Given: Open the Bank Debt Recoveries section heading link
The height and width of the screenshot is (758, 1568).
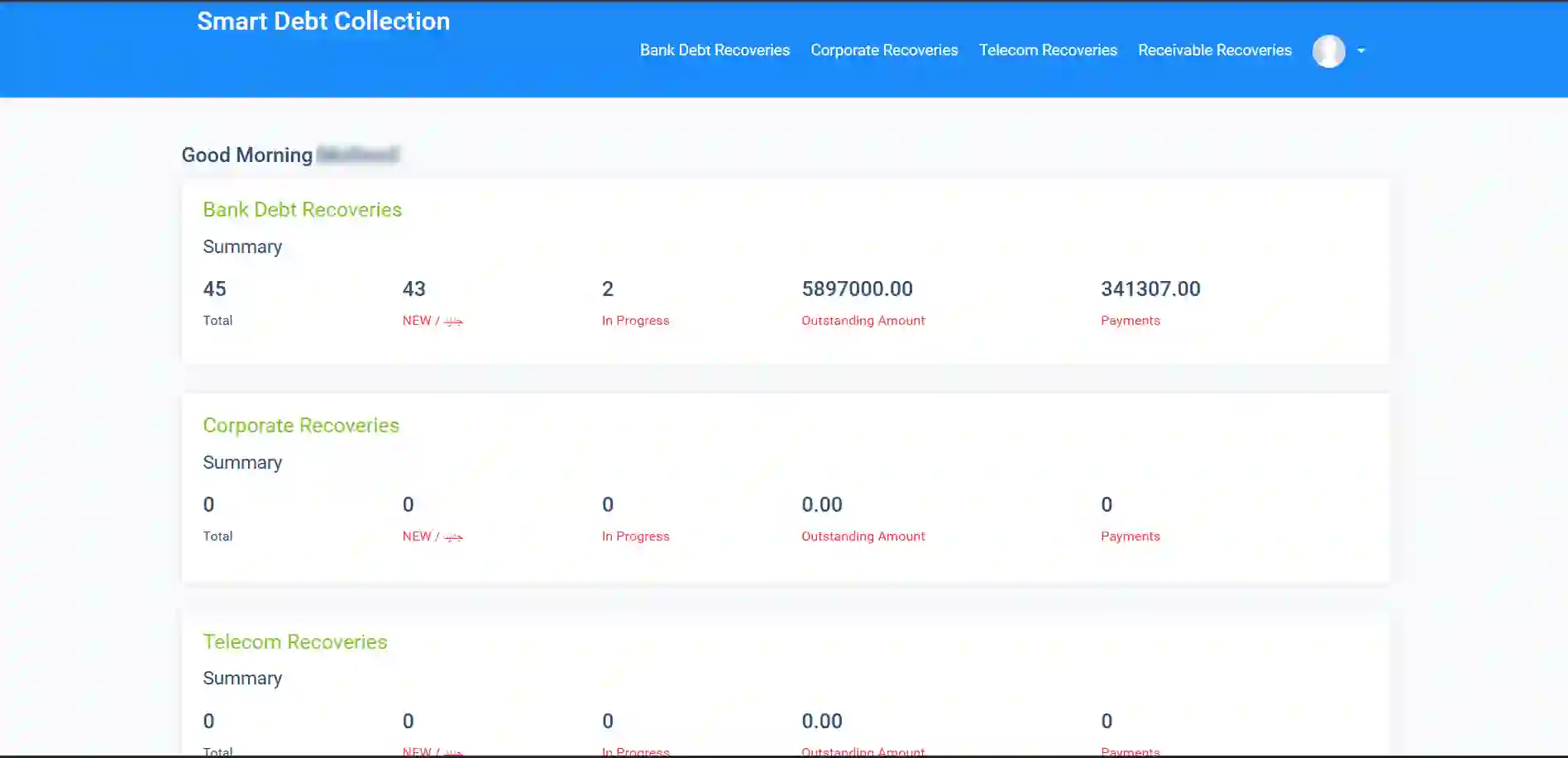Looking at the screenshot, I should [302, 209].
